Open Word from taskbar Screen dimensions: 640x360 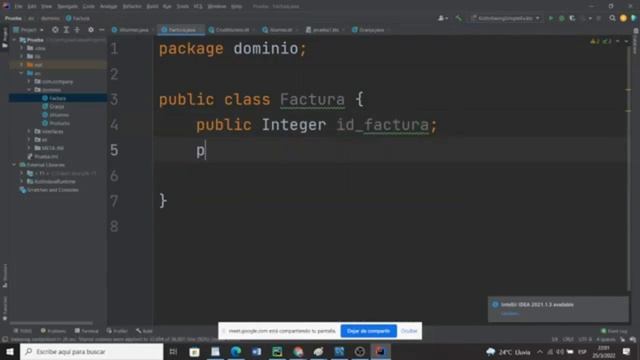pos(256,351)
